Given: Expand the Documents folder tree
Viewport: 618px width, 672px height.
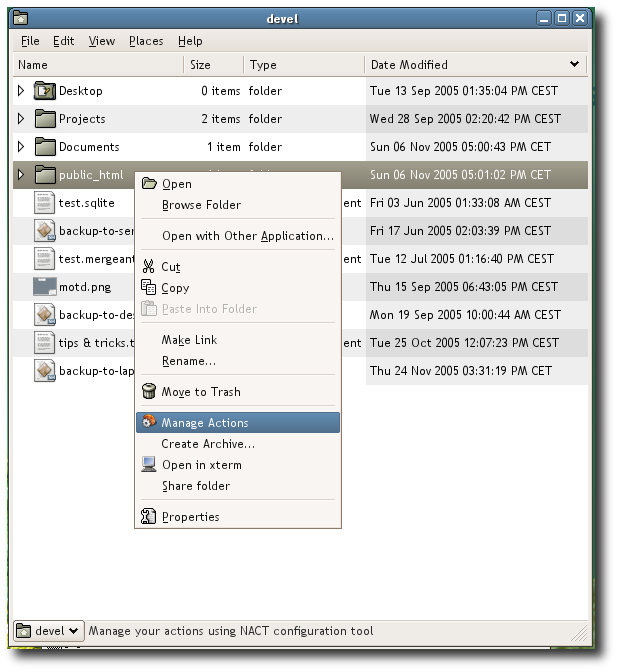Looking at the screenshot, I should tap(21, 147).
